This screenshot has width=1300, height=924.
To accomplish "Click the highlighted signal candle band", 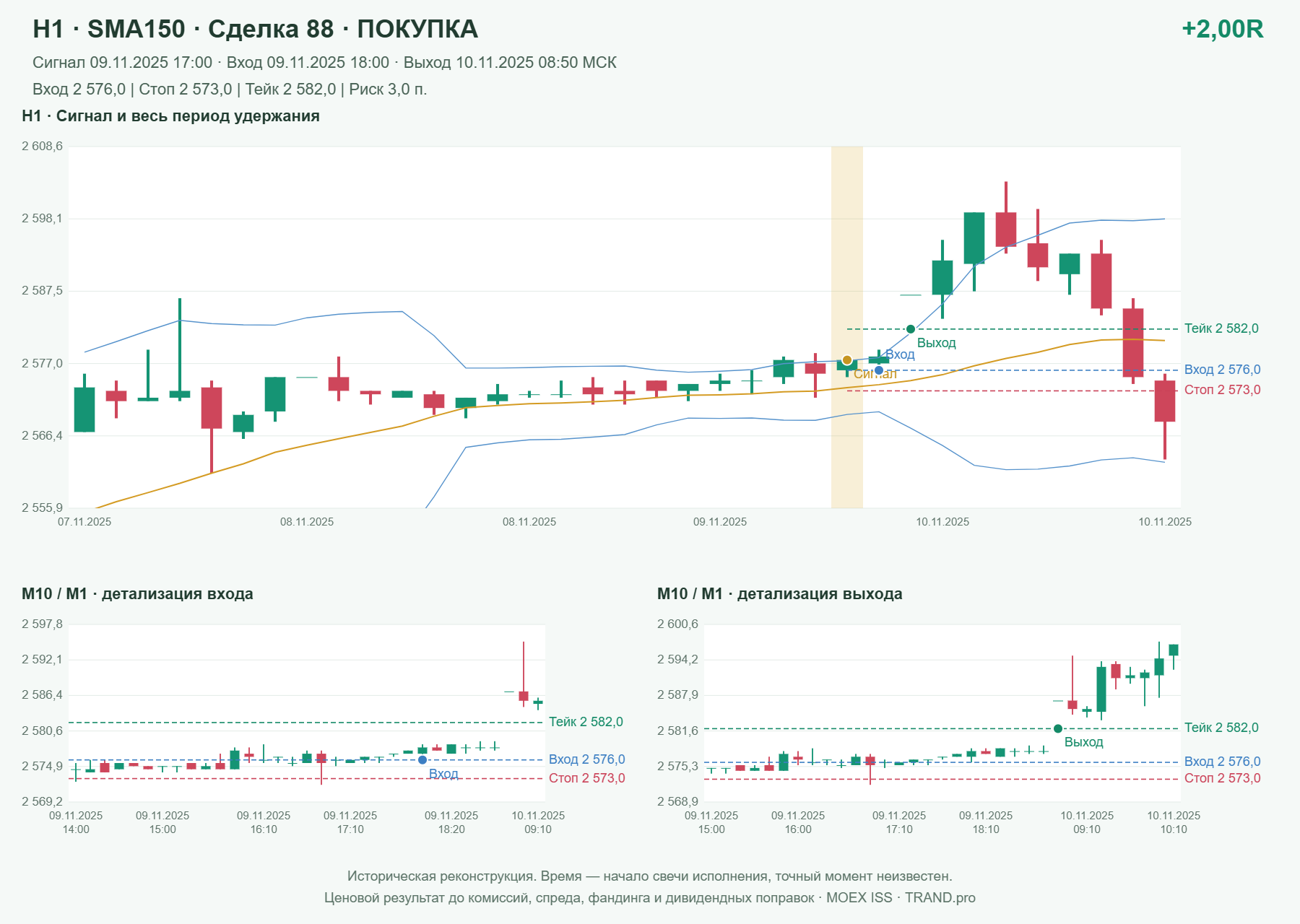I will pos(847,327).
